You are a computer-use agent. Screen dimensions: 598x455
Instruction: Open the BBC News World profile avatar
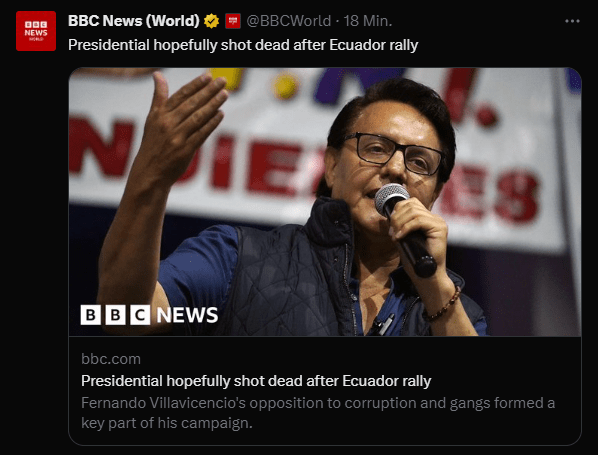point(36,31)
